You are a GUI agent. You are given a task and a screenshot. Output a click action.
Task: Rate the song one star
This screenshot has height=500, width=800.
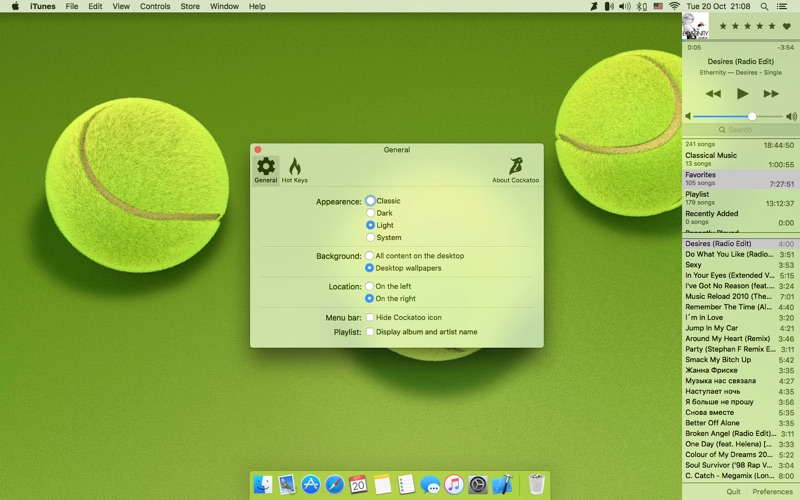723,26
